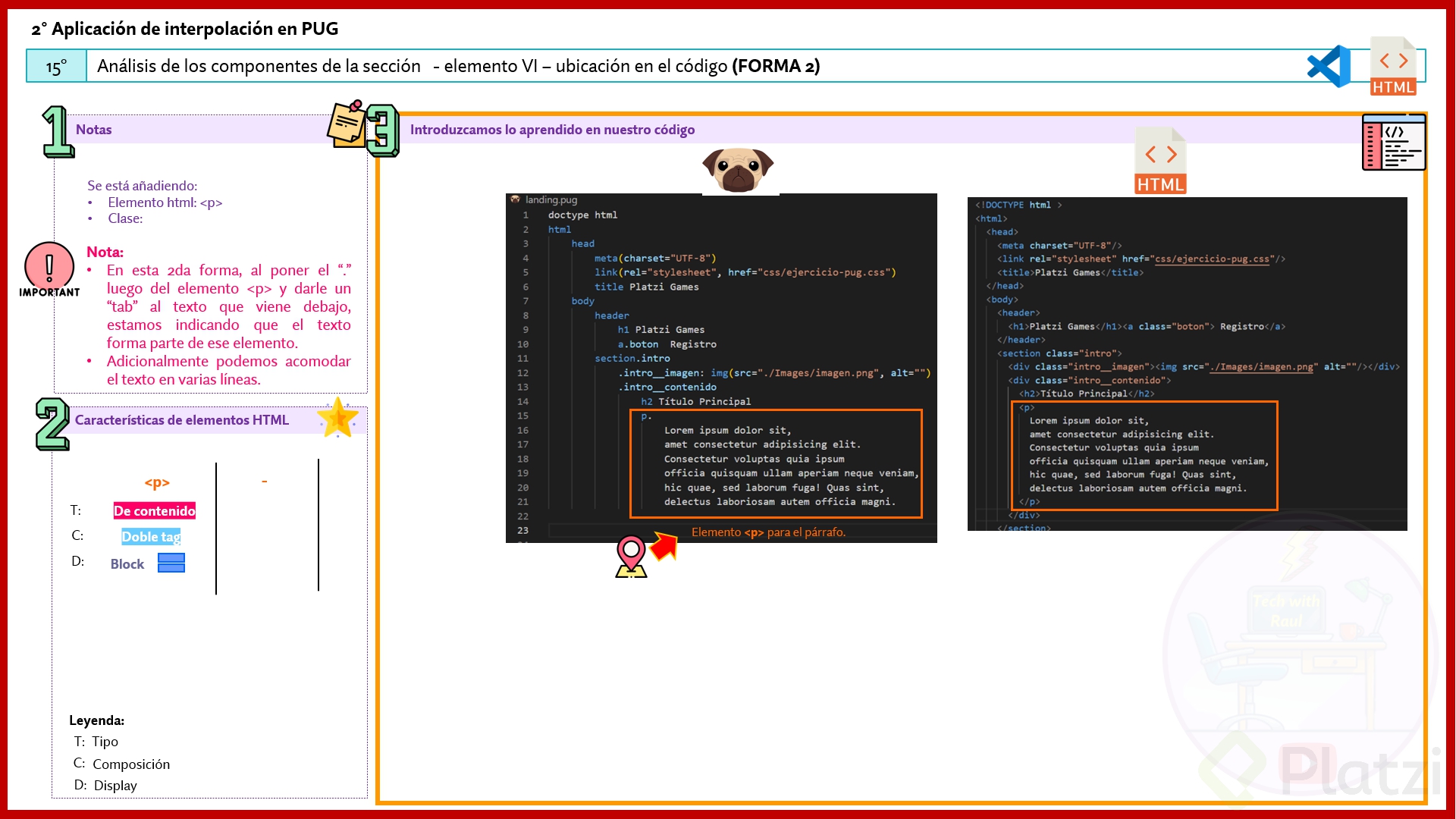Viewport: 1456px width, 819px height.
Task: Click the sticky notes pushpin icon
Action: point(347,123)
